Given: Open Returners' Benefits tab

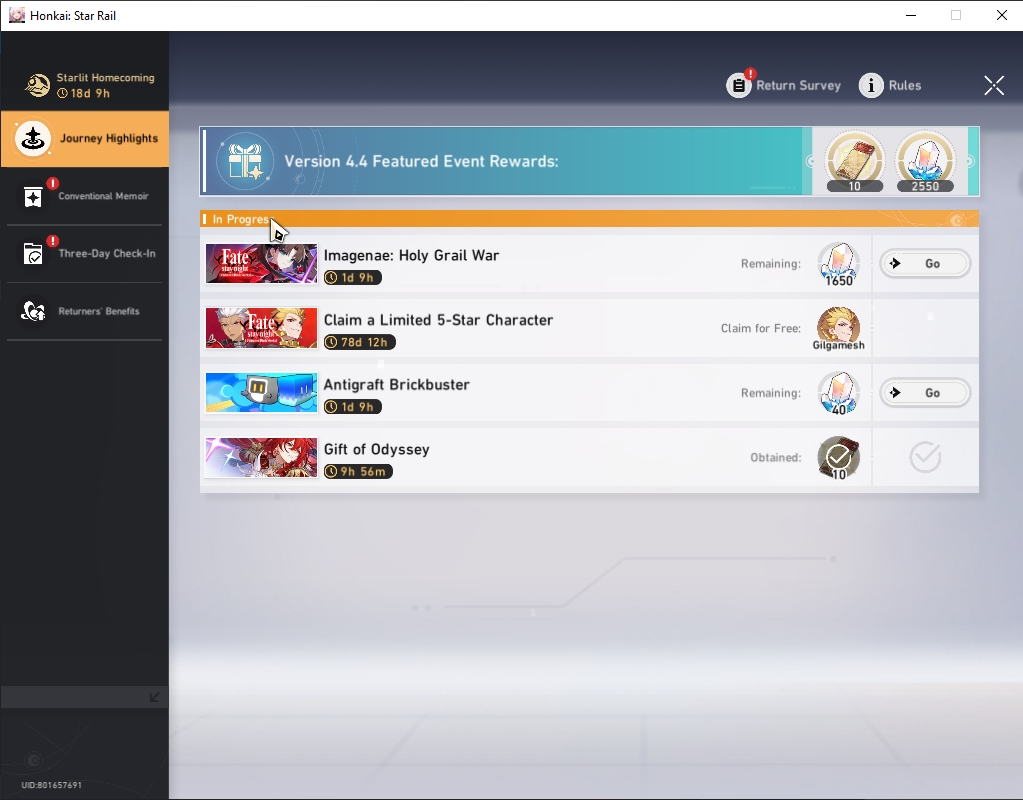Looking at the screenshot, I should pyautogui.click(x=85, y=311).
